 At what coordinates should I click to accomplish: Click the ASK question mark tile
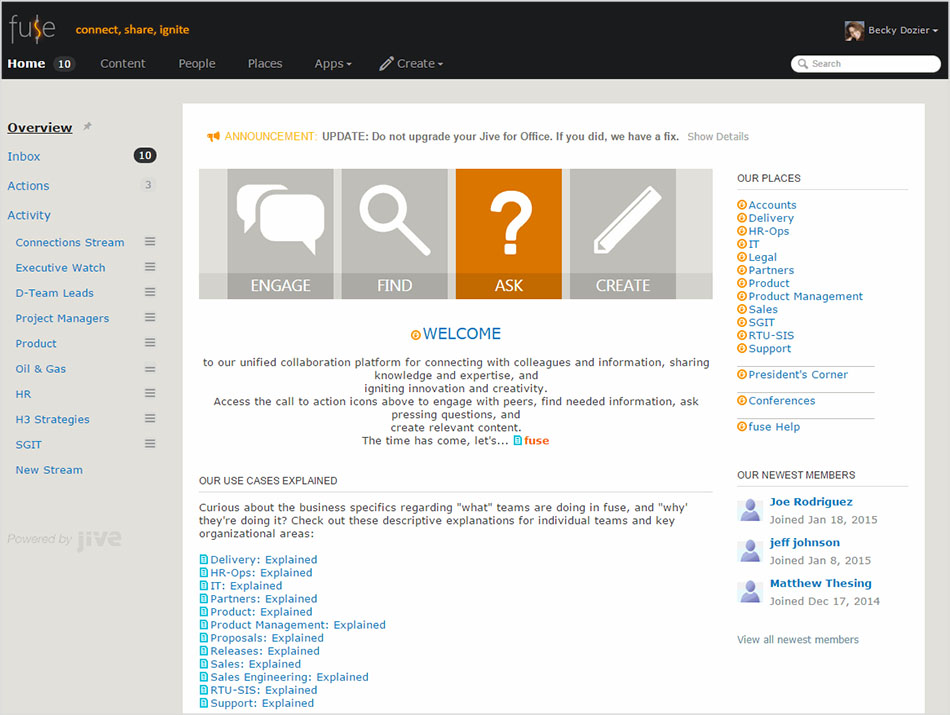(508, 234)
